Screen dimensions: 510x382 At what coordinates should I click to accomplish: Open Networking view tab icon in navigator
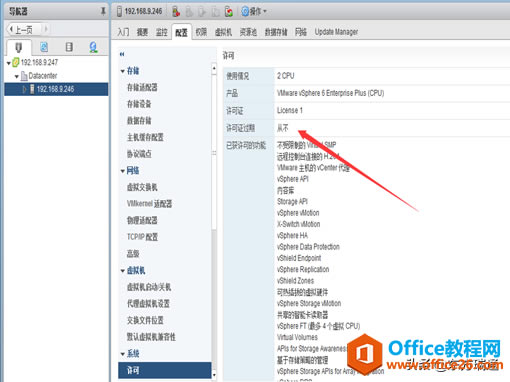coord(93,47)
